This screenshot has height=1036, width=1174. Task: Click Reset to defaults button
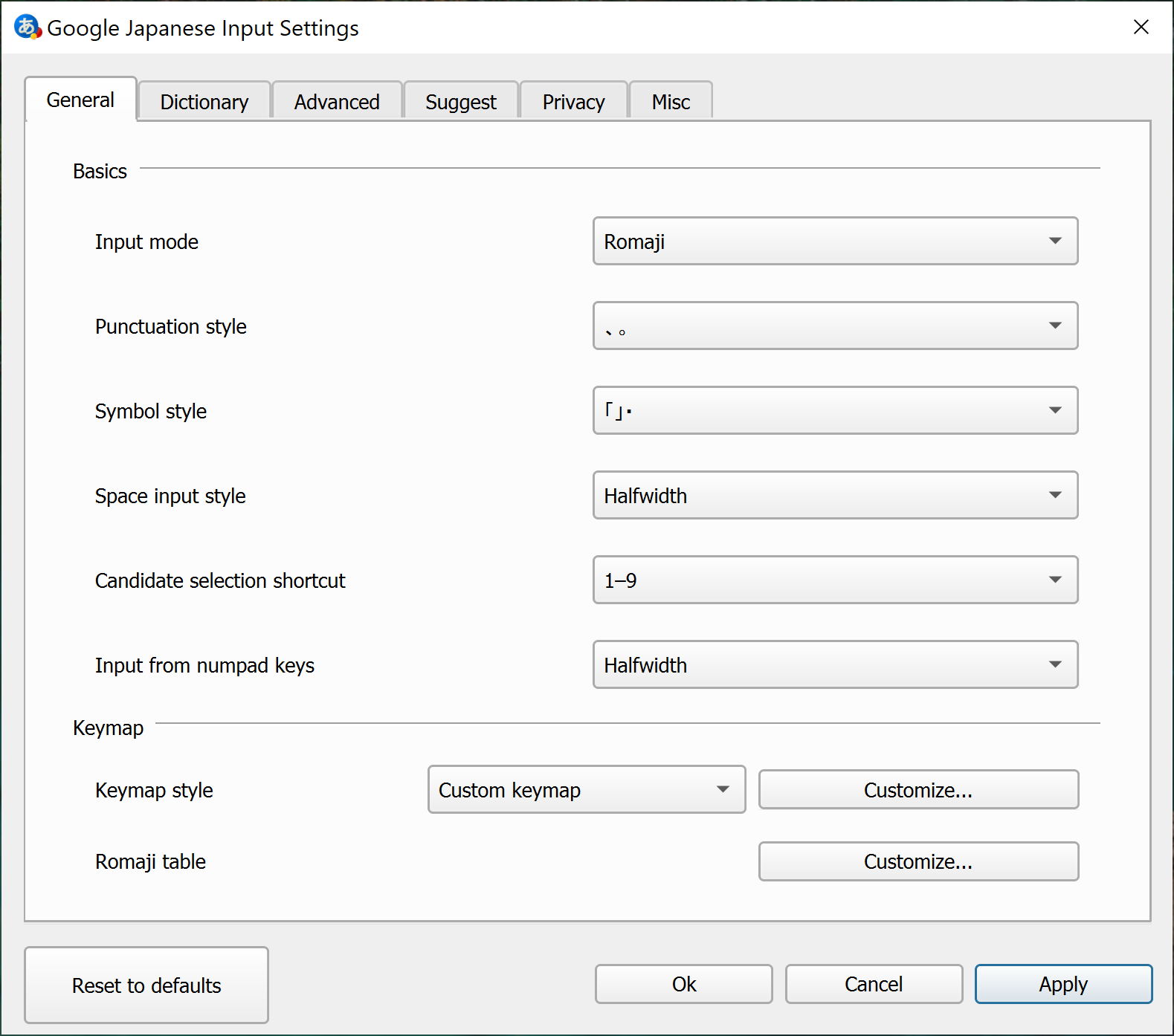pos(146,985)
